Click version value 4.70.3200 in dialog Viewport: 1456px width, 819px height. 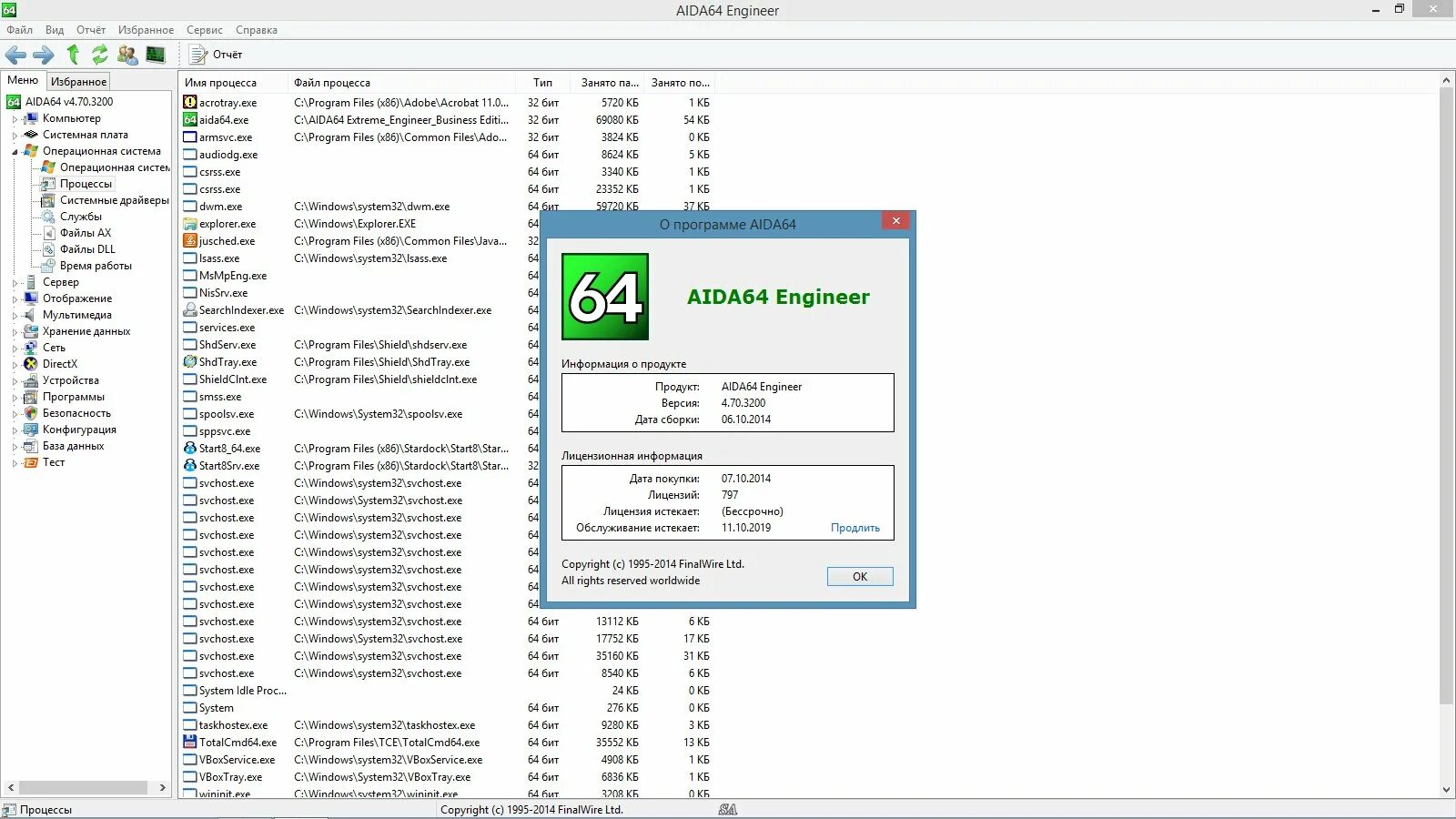click(743, 403)
